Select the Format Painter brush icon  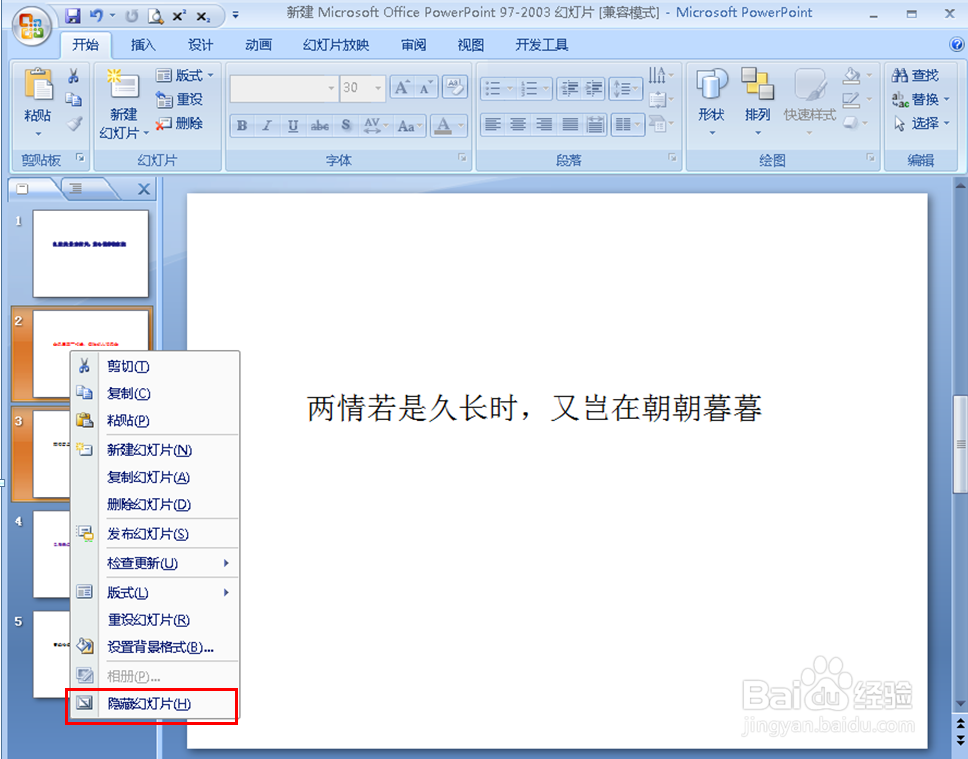[74, 124]
